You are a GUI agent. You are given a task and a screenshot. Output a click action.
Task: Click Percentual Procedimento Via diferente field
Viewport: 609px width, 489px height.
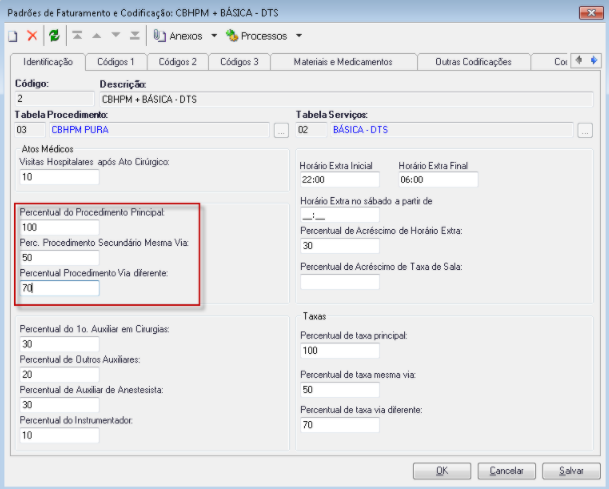tap(59, 288)
